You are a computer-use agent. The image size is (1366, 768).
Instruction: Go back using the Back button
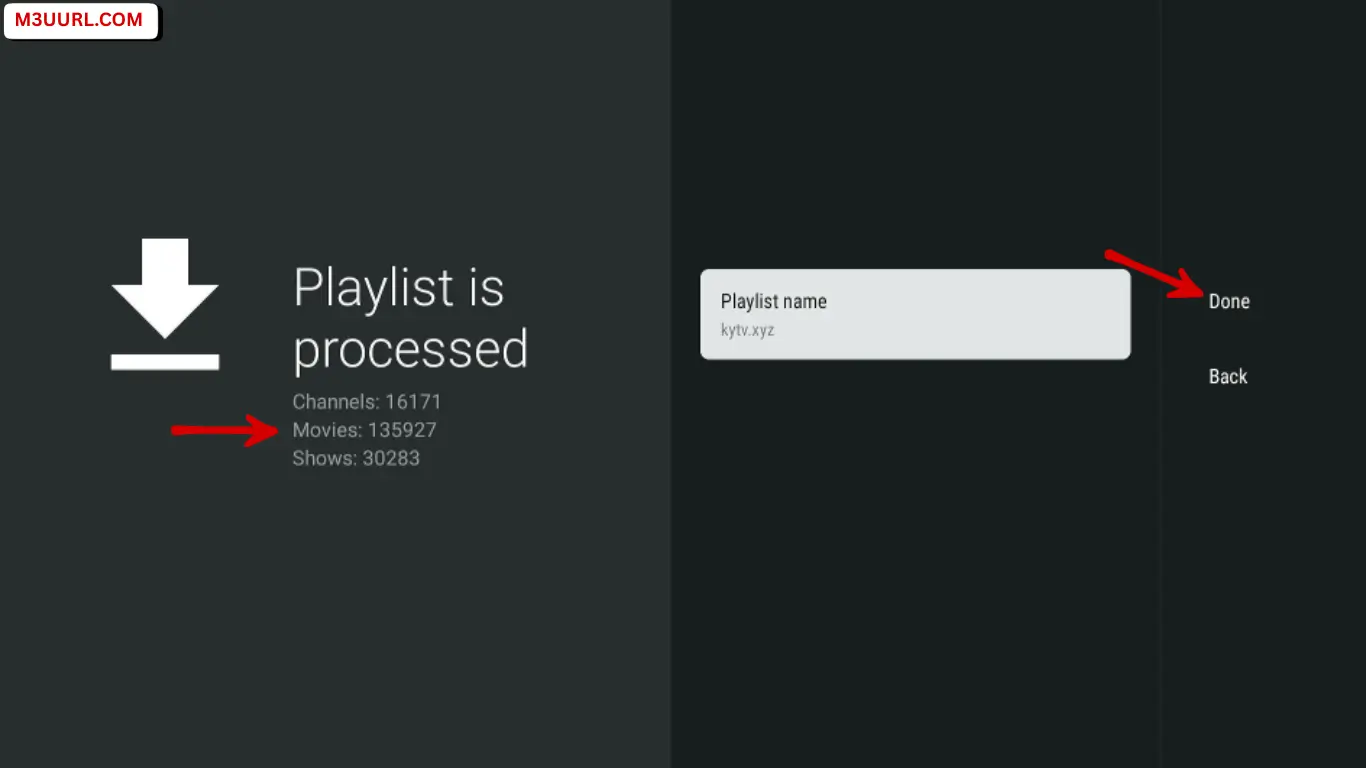[x=1228, y=377]
